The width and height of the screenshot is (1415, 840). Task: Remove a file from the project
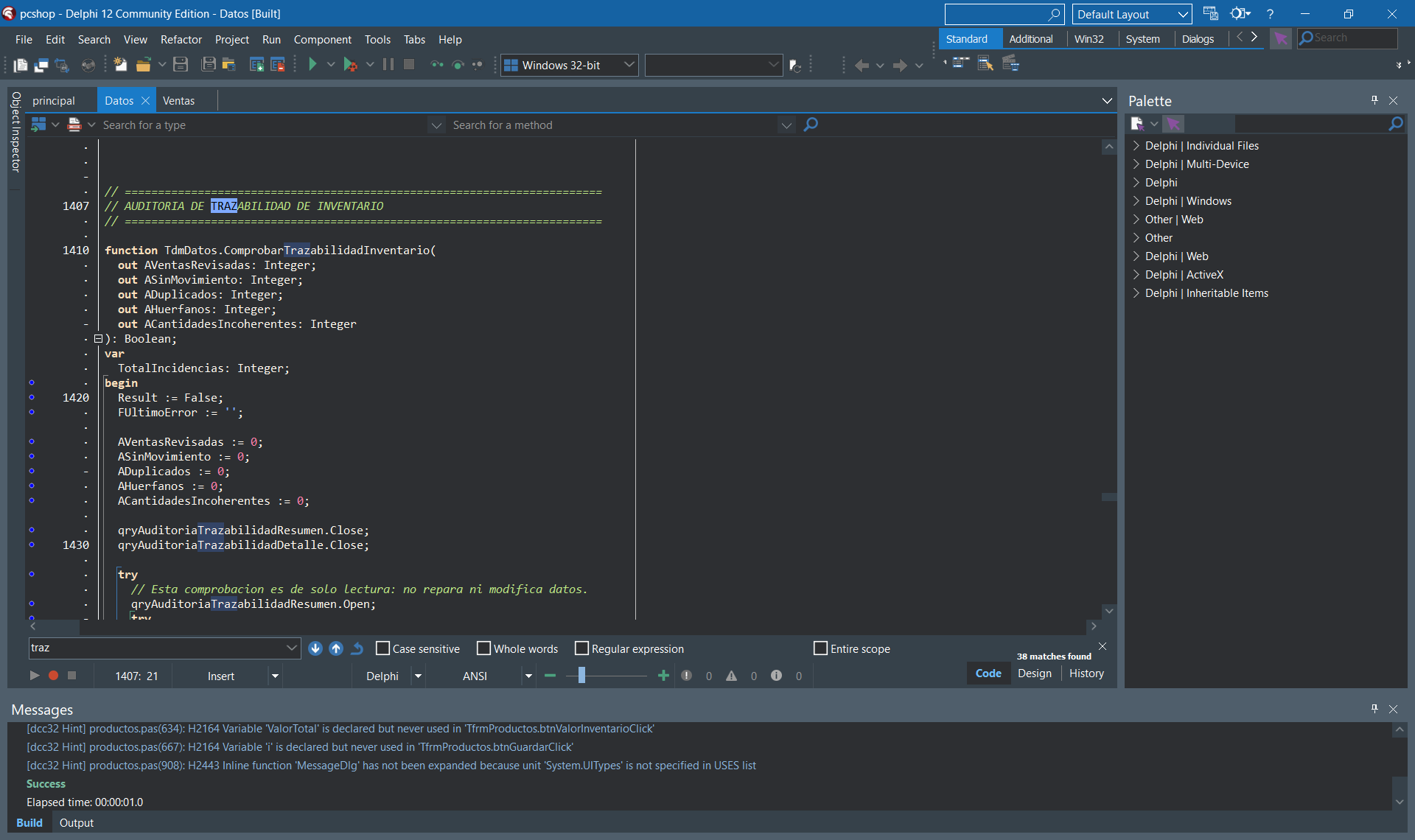[278, 65]
